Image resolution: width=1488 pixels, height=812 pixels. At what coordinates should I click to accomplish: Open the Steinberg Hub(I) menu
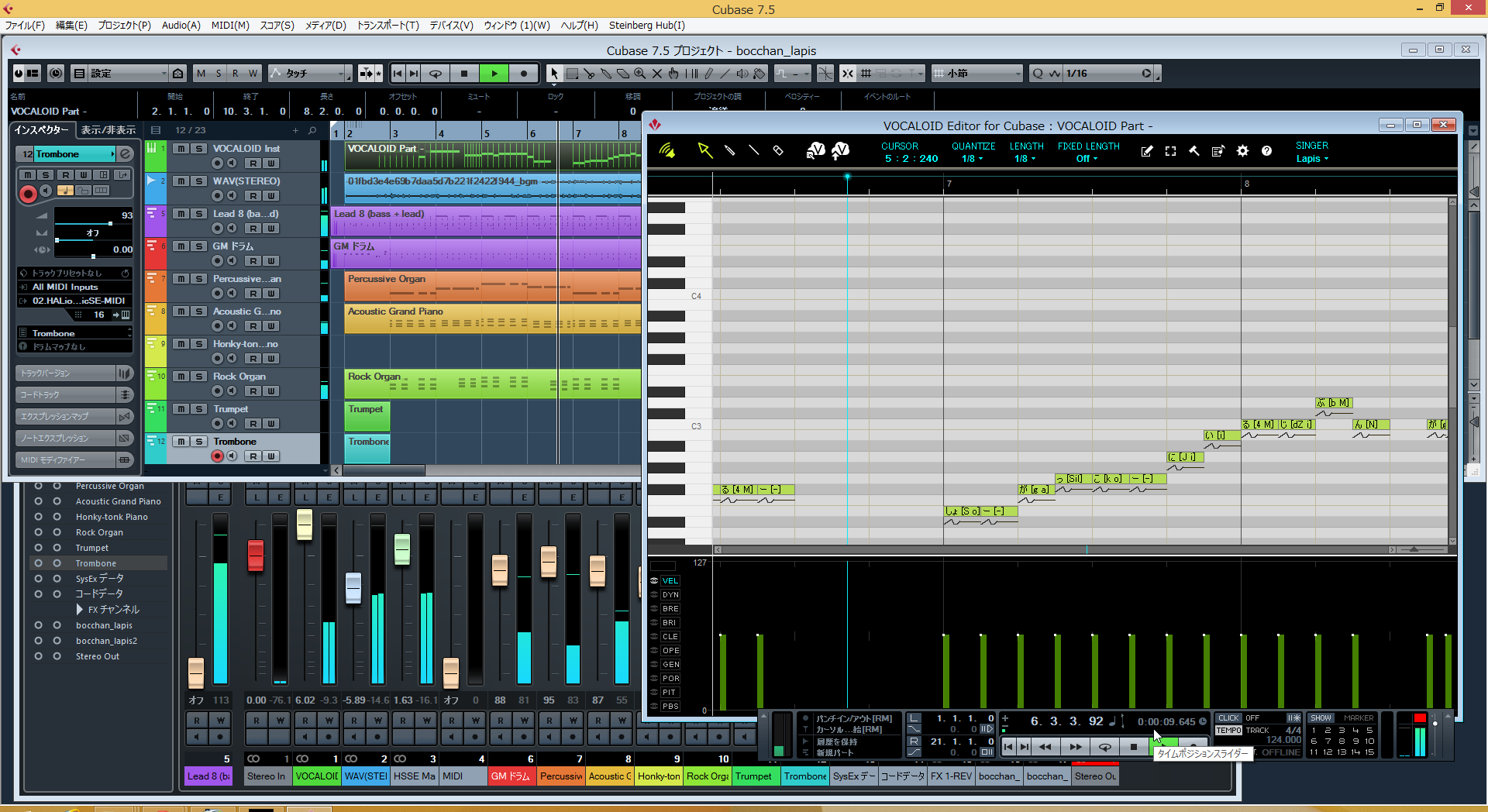click(646, 26)
